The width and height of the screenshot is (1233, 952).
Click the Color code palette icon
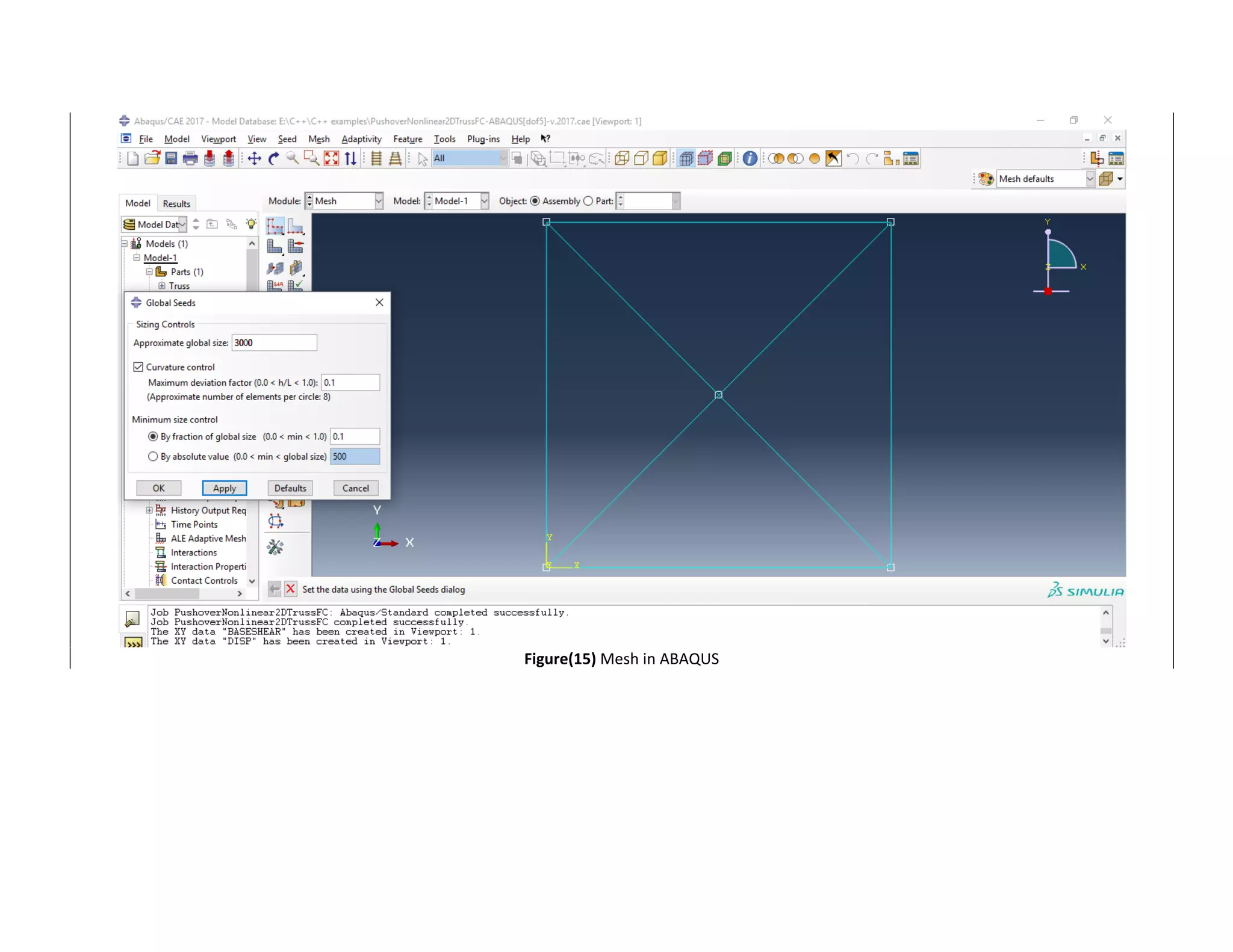(986, 179)
